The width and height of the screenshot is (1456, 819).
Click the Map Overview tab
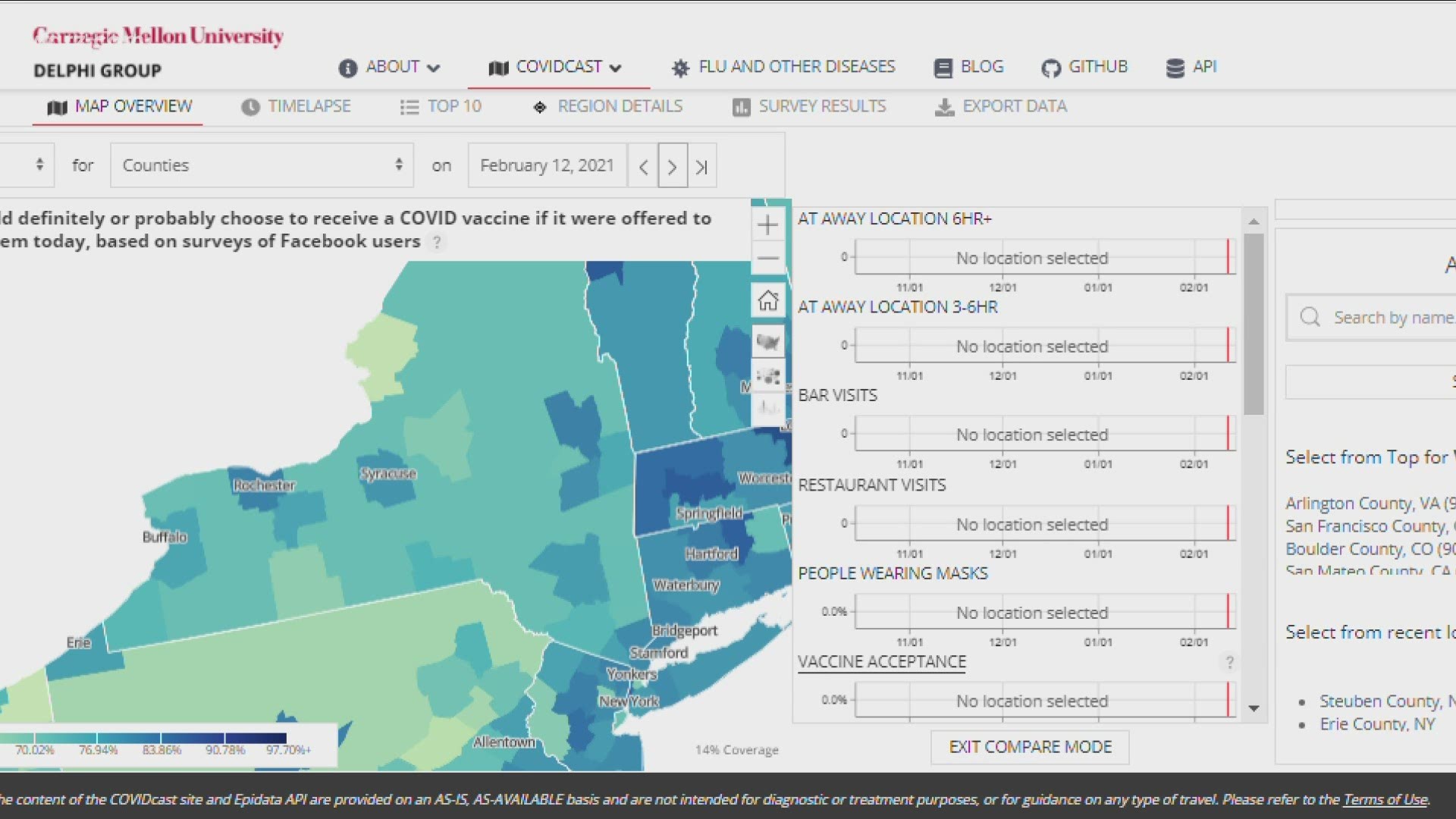click(x=118, y=106)
